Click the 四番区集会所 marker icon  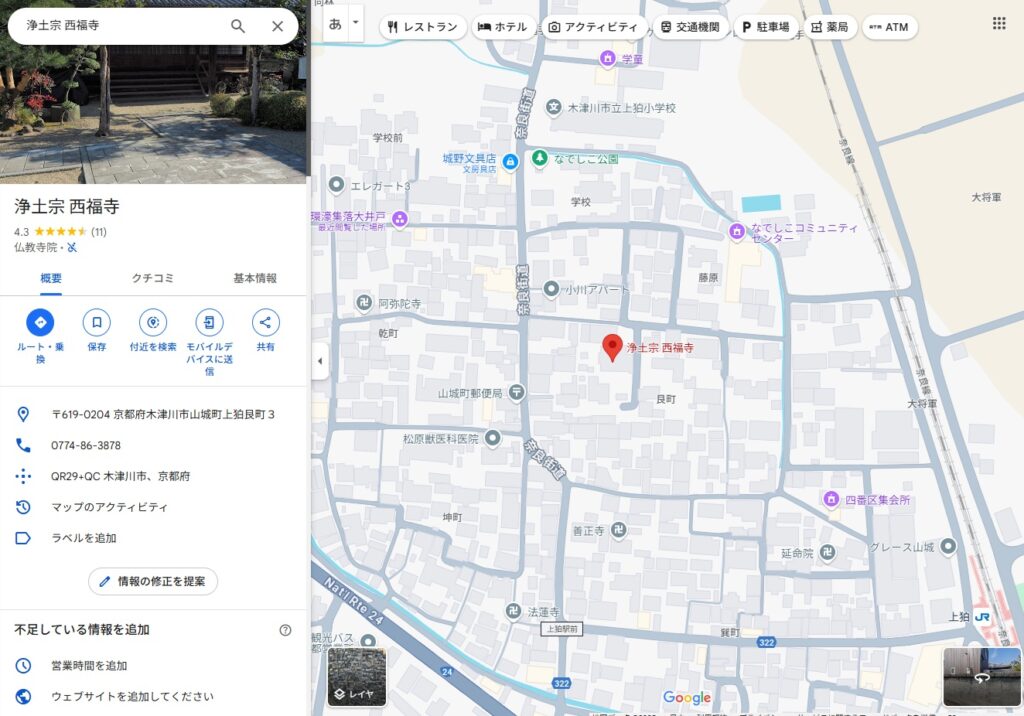tap(831, 499)
